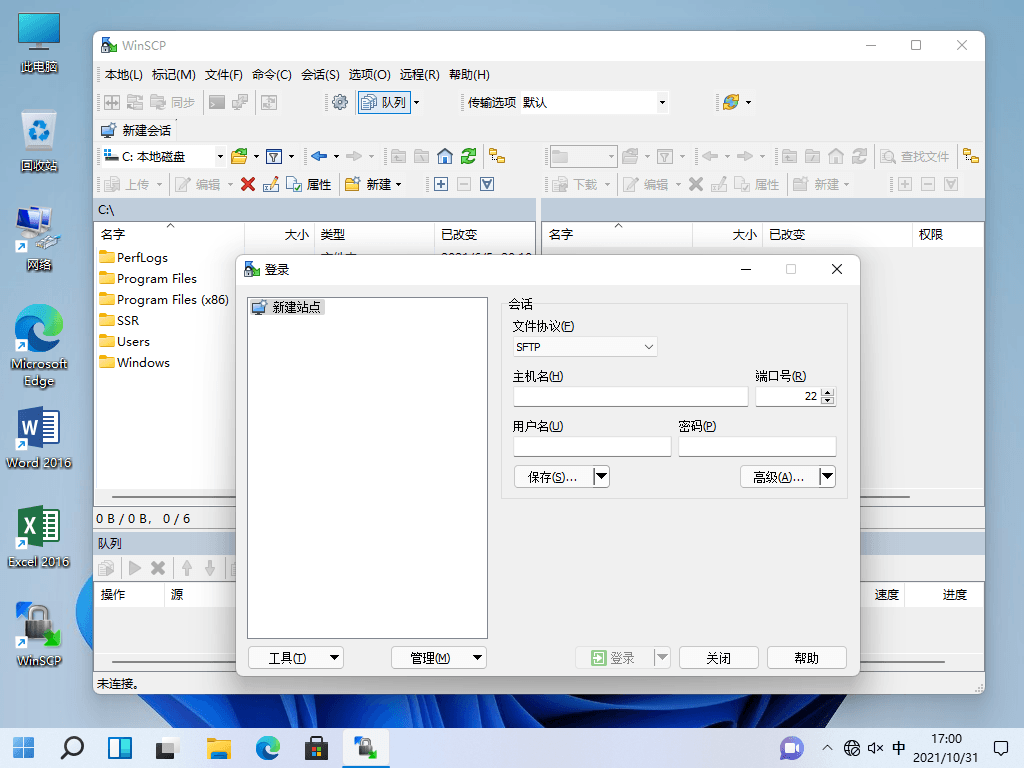Open the Options (选项) menu
The width and height of the screenshot is (1024, 768).
[x=369, y=74]
